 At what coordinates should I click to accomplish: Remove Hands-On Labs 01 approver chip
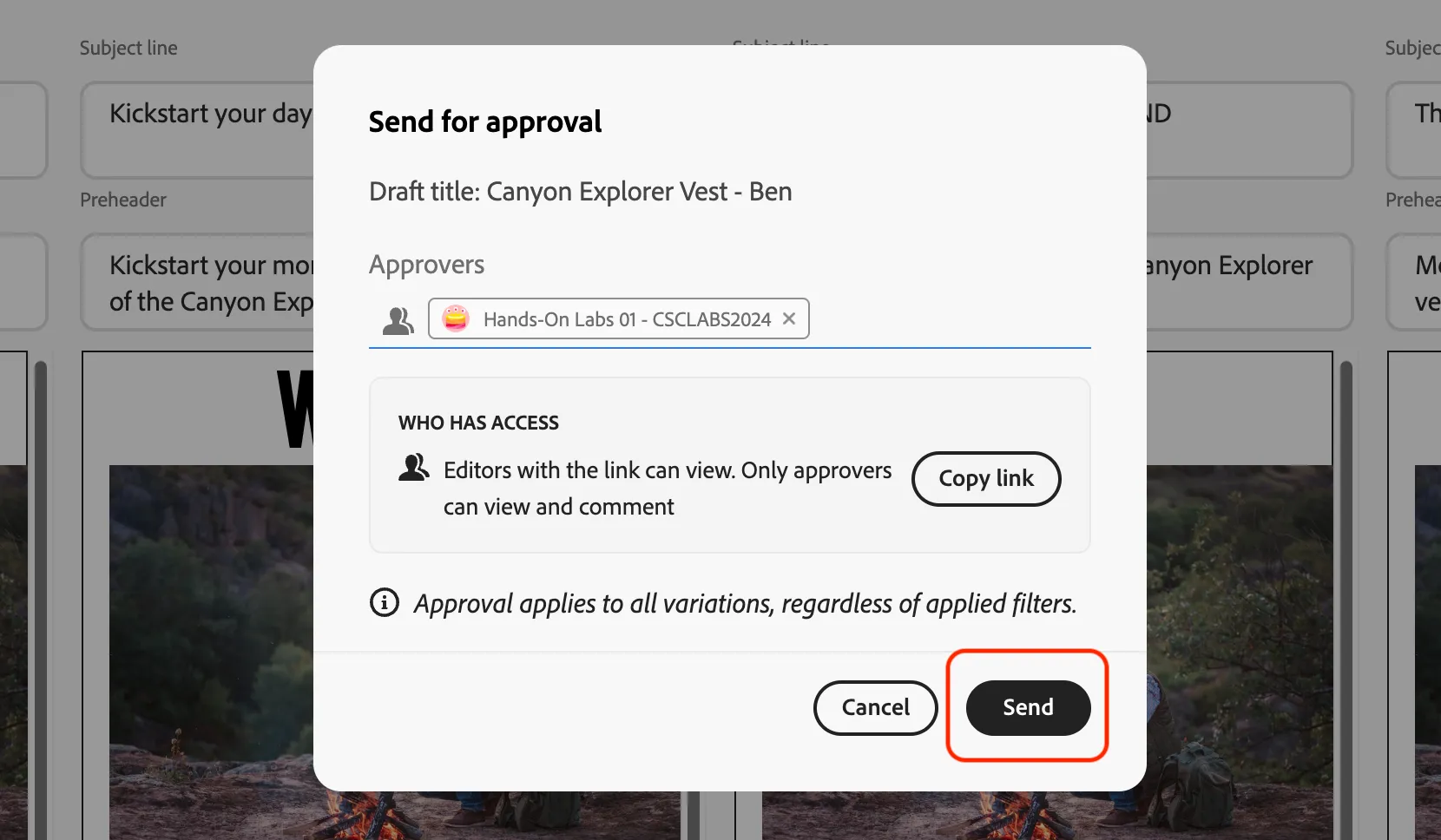(789, 318)
